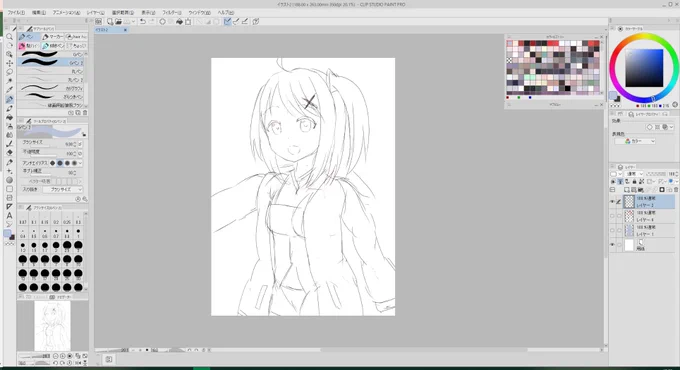Select the Gradient sphere tool
The image size is (680, 370).
[x=9, y=180]
